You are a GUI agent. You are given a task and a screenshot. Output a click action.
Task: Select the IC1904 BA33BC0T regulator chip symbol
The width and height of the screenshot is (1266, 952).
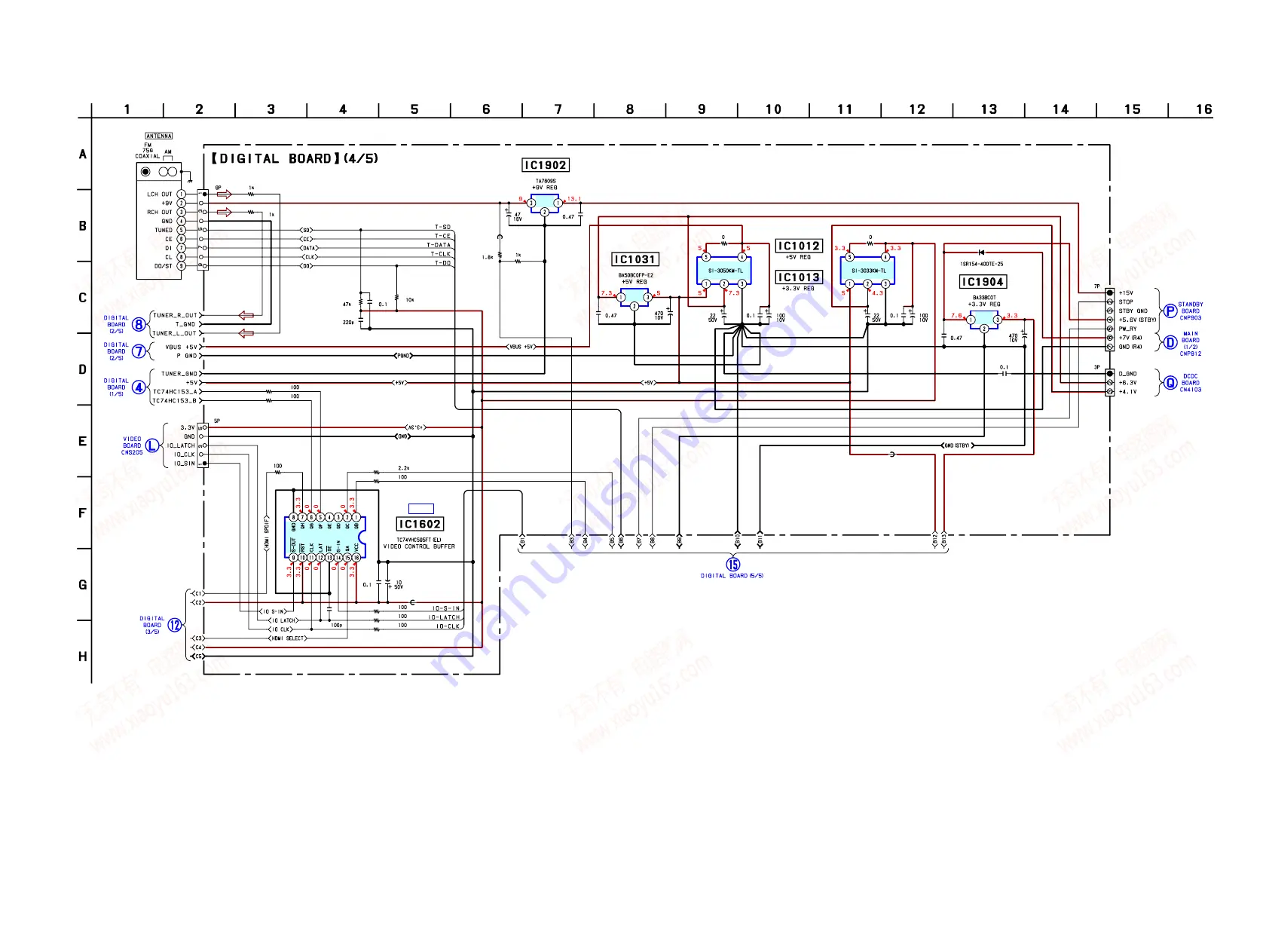[x=984, y=320]
